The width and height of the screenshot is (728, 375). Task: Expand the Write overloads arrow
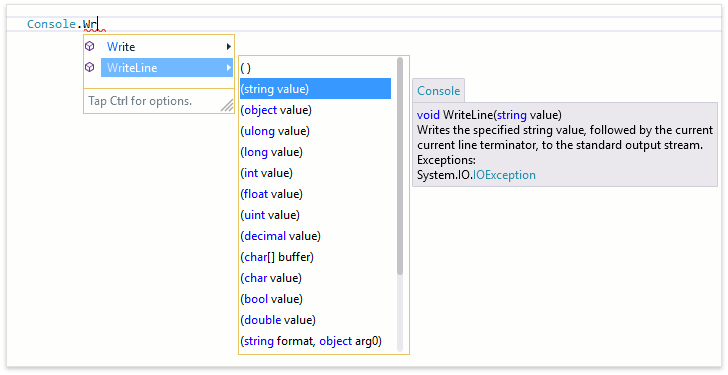[x=228, y=46]
